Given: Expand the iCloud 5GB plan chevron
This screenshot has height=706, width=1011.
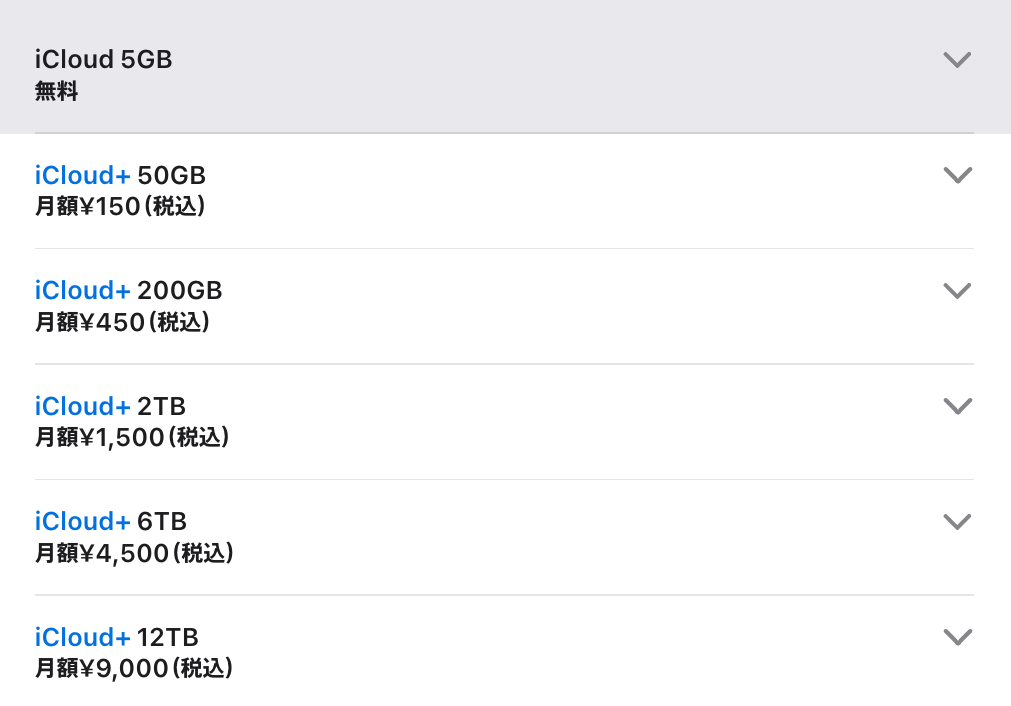Looking at the screenshot, I should click(x=957, y=60).
